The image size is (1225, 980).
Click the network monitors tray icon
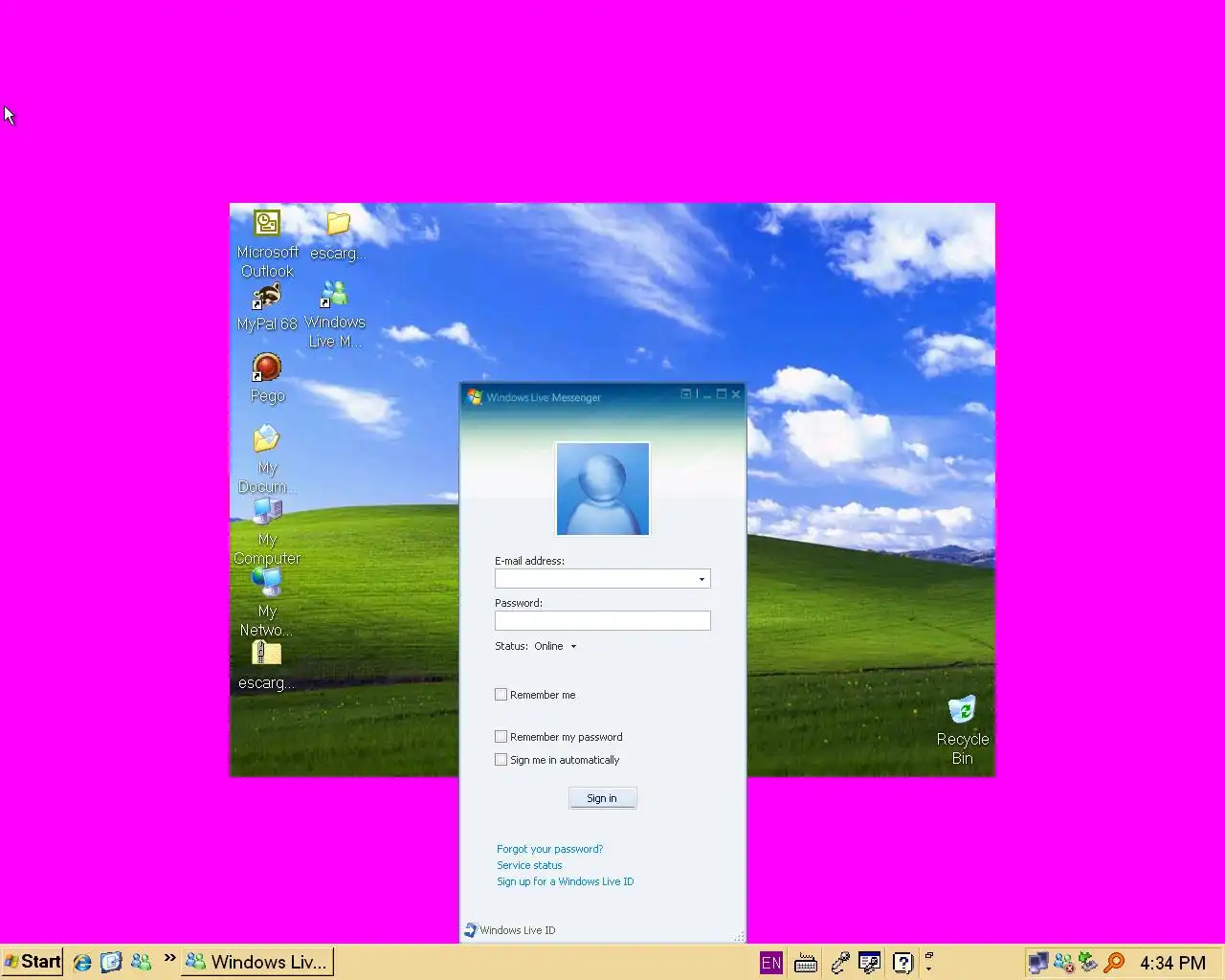[1037, 963]
